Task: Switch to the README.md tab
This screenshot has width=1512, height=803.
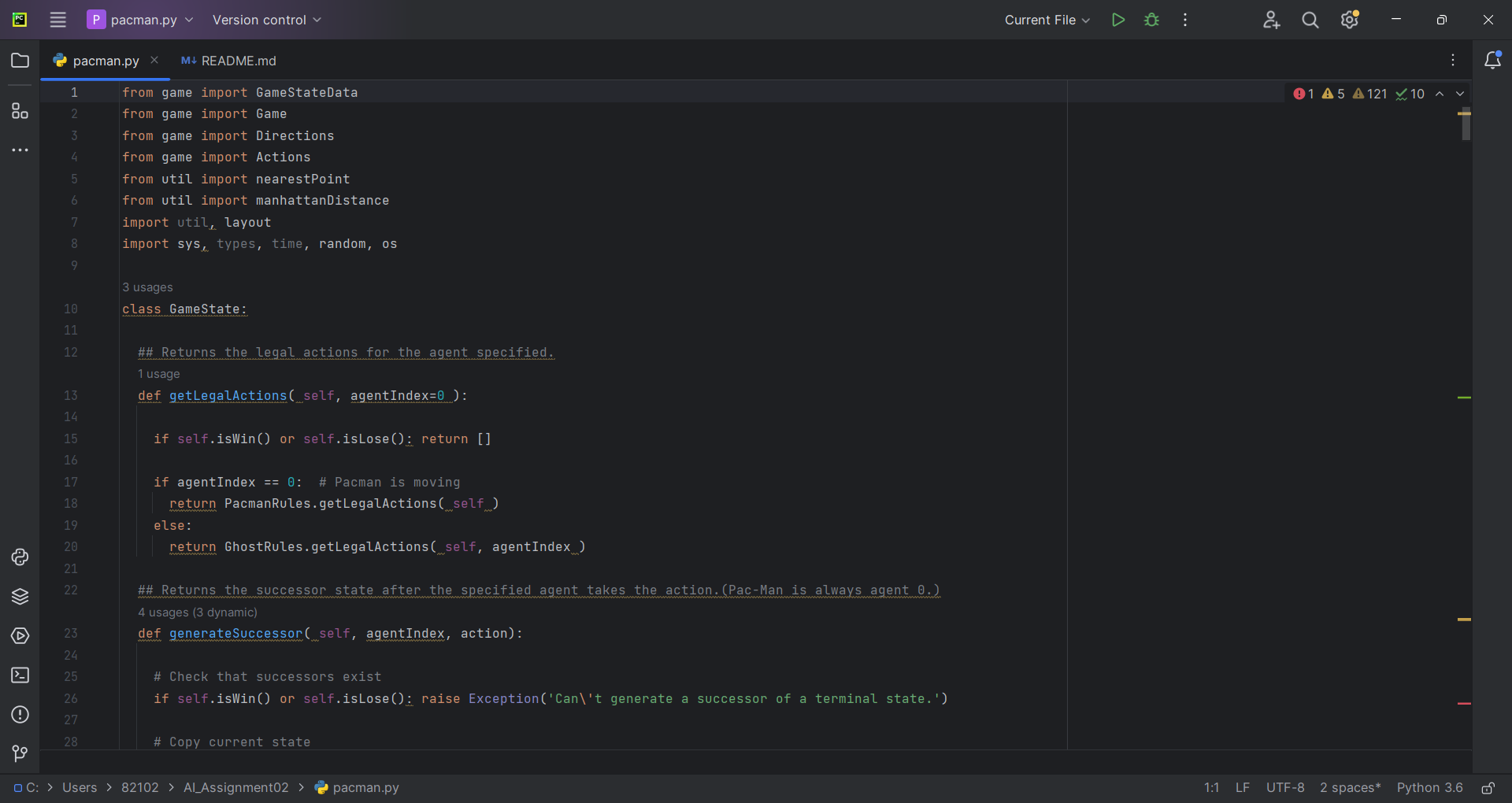Action: coord(228,61)
